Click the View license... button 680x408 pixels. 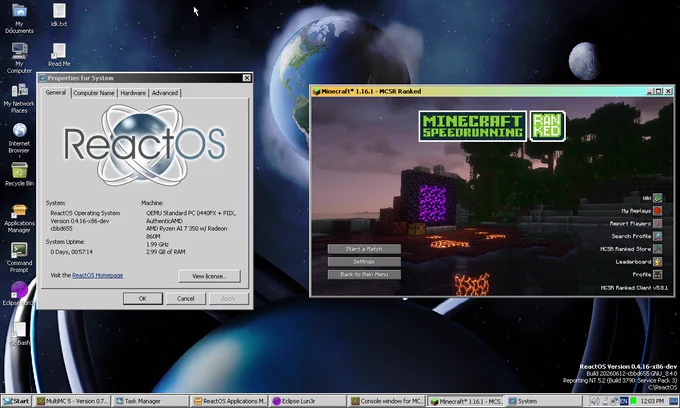(x=209, y=276)
